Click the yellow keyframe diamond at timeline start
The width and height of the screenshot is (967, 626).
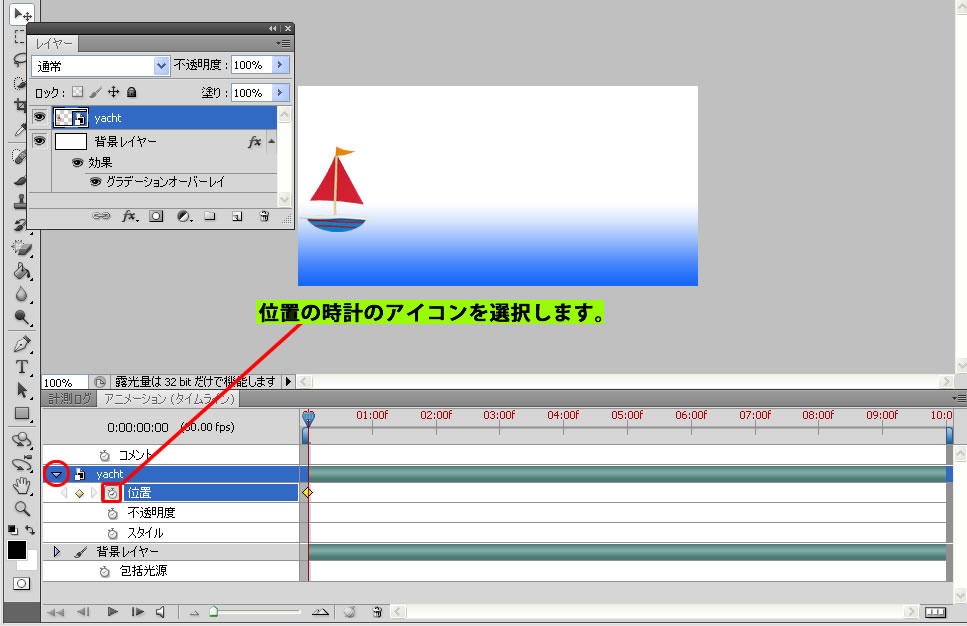(x=307, y=493)
